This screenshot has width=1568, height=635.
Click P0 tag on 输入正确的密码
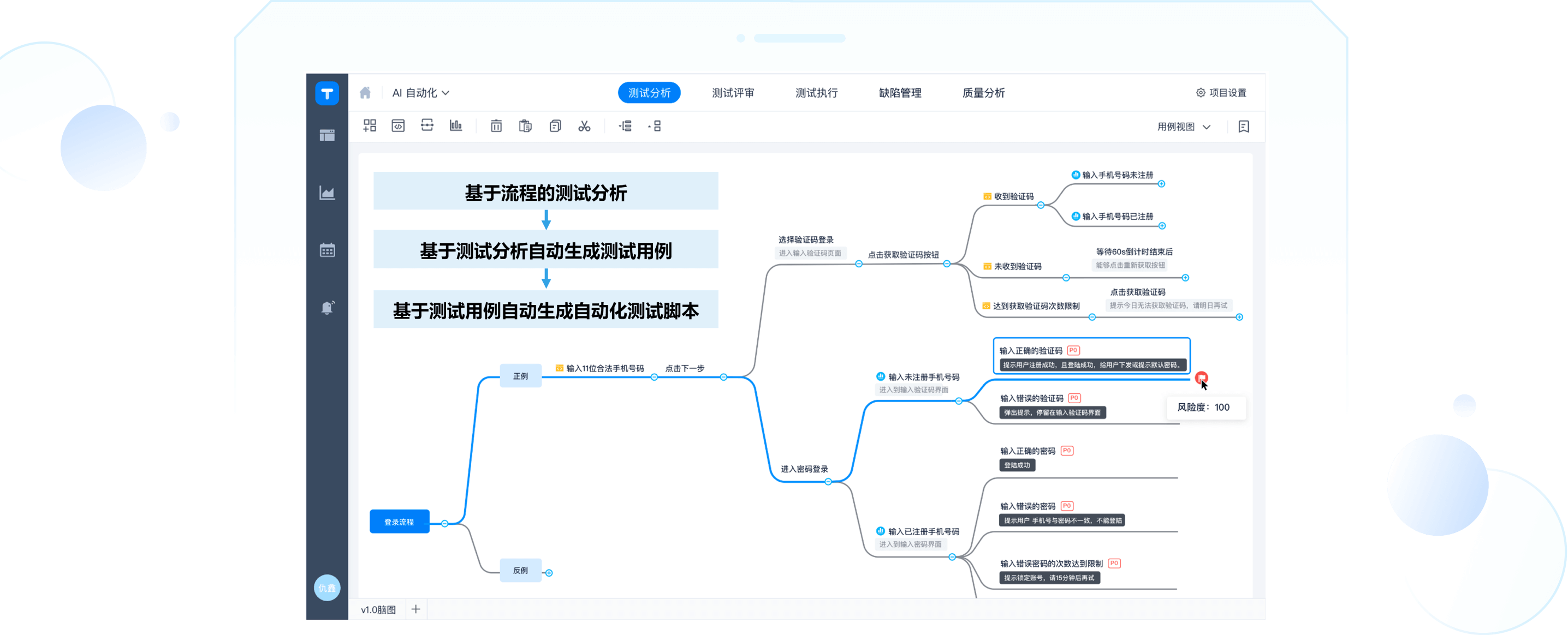[1066, 451]
